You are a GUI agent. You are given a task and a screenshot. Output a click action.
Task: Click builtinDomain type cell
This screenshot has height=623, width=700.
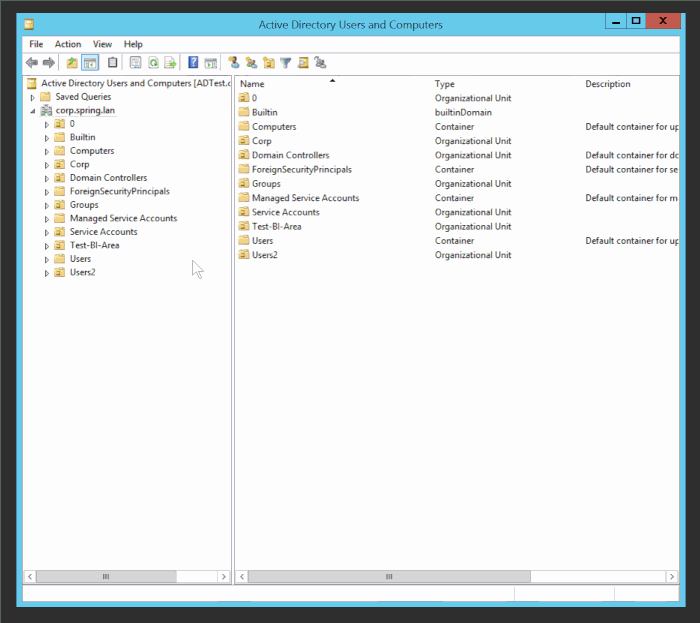tap(463, 112)
